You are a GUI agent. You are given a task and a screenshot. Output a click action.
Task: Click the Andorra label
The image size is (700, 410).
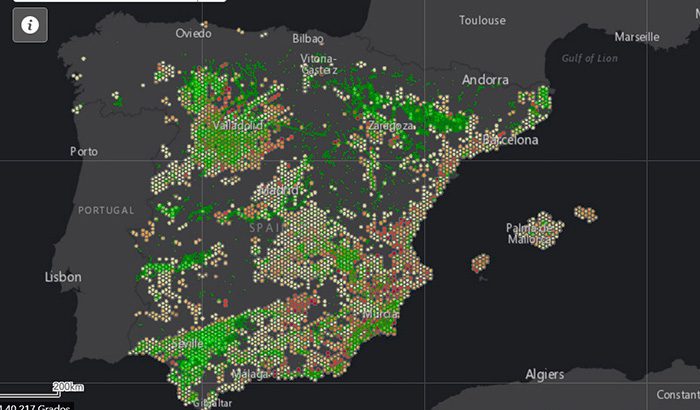[485, 80]
